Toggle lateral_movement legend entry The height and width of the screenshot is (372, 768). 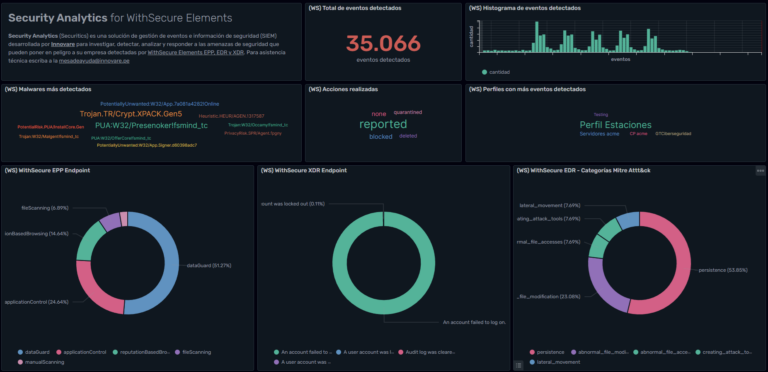point(555,362)
